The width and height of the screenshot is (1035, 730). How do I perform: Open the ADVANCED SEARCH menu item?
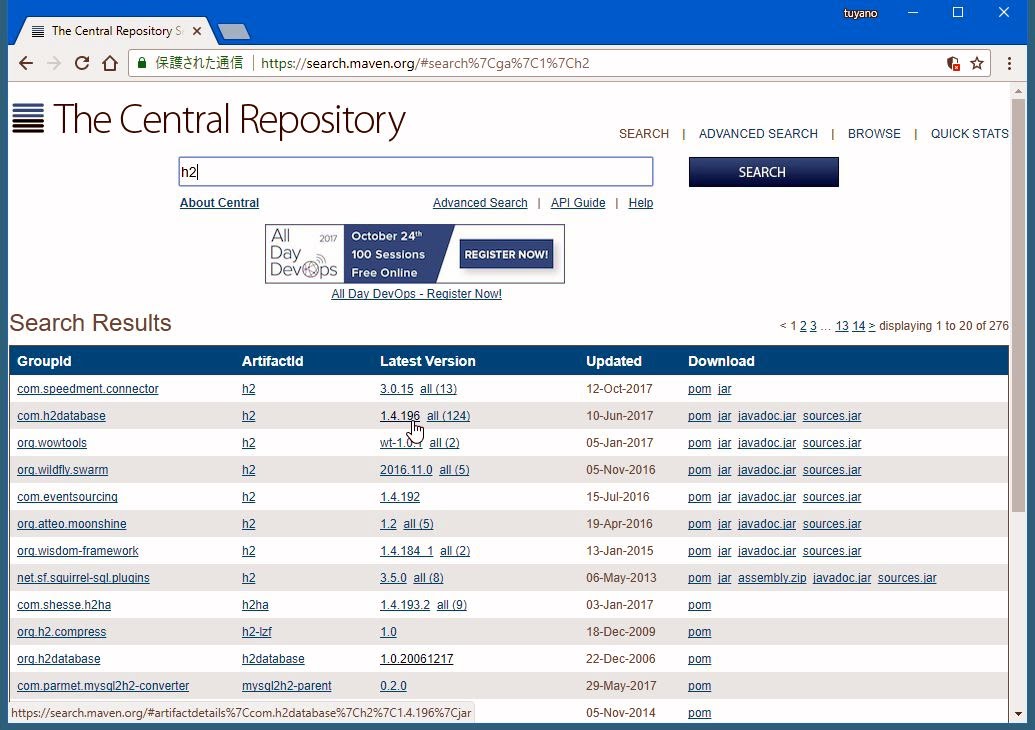pyautogui.click(x=758, y=134)
